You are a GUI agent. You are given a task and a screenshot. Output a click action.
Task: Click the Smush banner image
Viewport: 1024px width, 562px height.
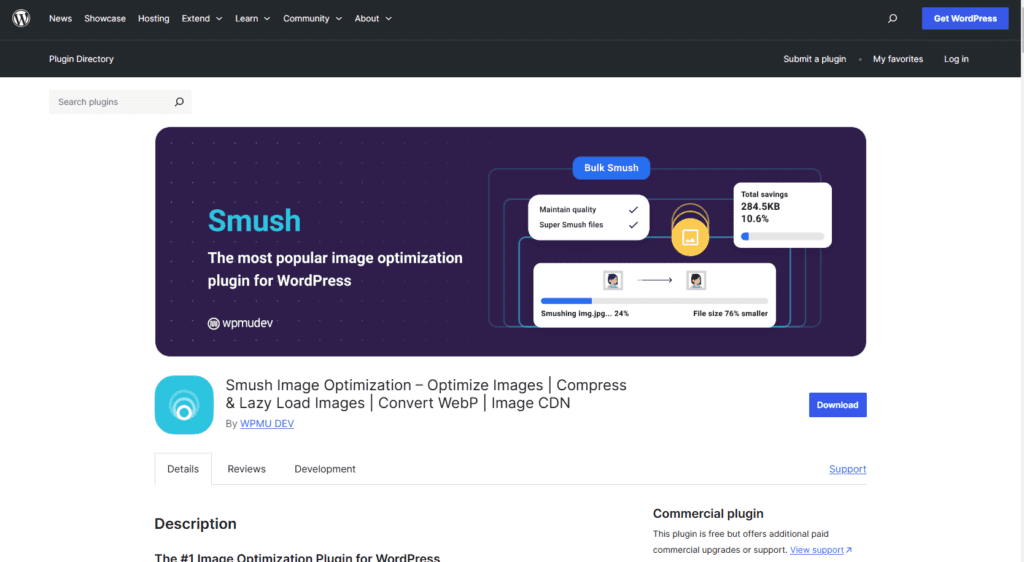(x=511, y=242)
